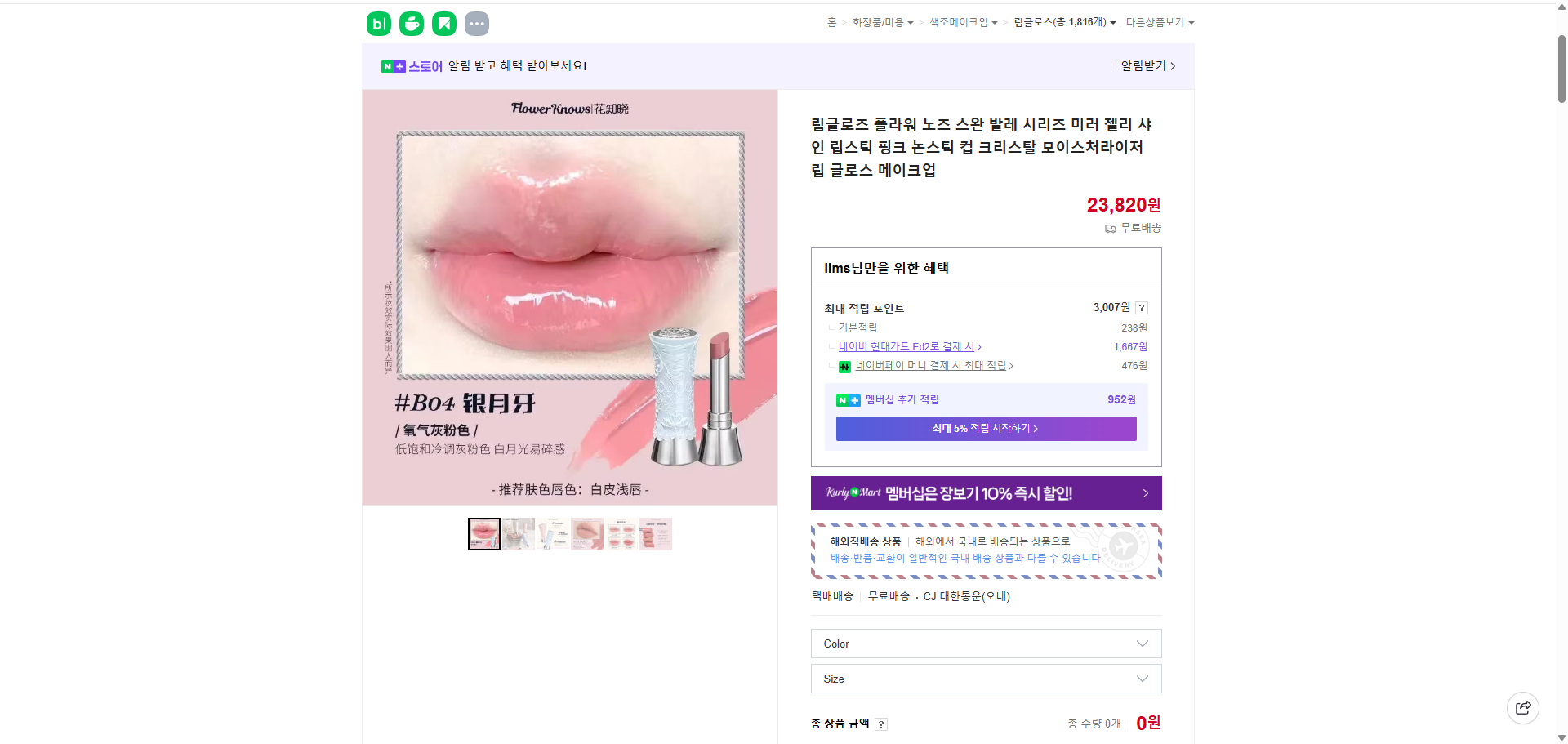Click the N+ 멤버십 추가 적립 icon
This screenshot has width=1568, height=744.
847,399
